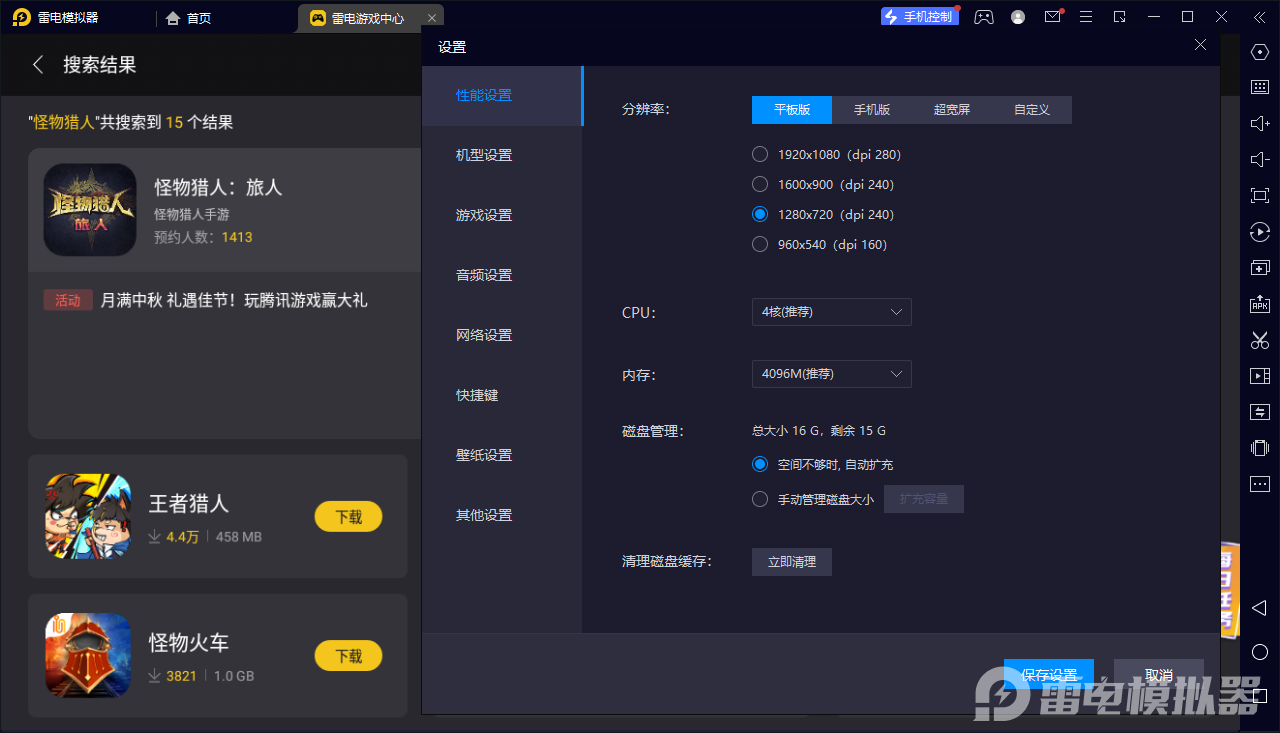This screenshot has height=733, width=1280.
Task: Open 网络设置 settings section
Action: [501, 335]
